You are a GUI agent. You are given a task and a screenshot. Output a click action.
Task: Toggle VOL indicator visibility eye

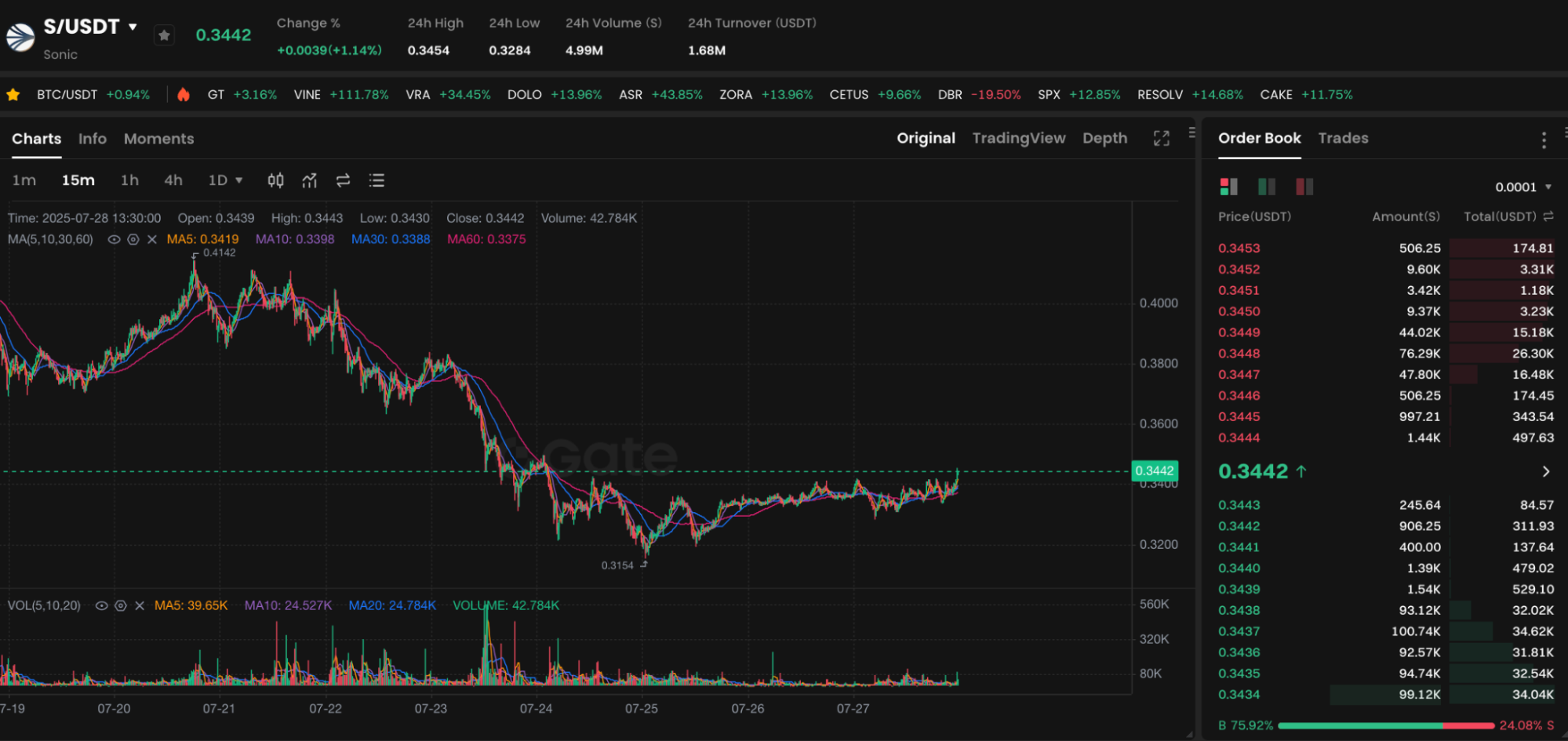101,606
